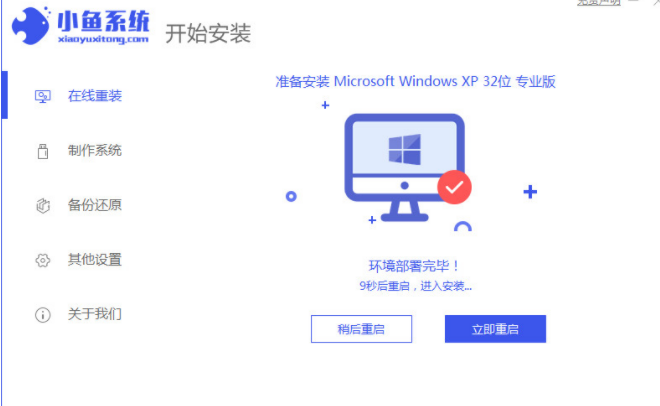Go to the 制作系统 menu label

[95, 150]
